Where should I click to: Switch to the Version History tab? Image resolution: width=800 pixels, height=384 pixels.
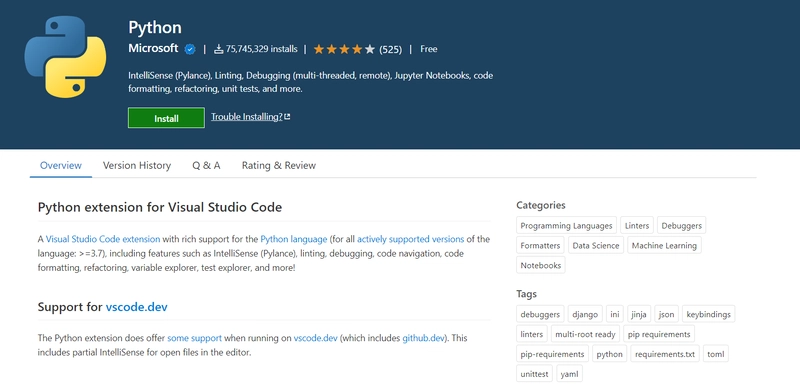pyautogui.click(x=137, y=165)
